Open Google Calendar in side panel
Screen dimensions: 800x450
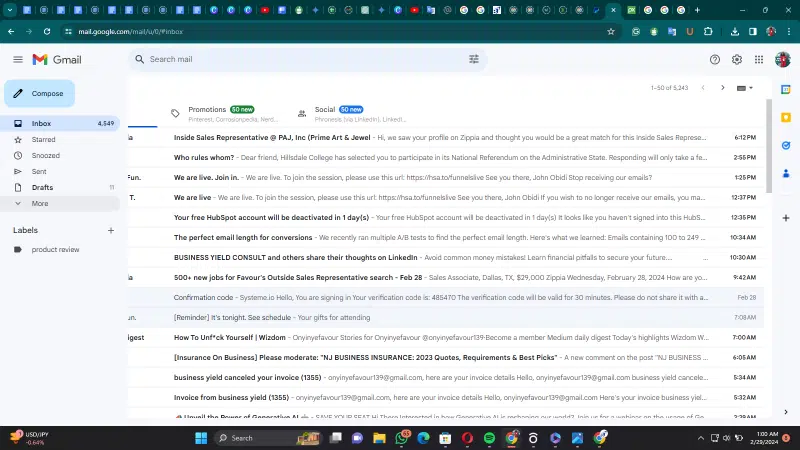786,89
